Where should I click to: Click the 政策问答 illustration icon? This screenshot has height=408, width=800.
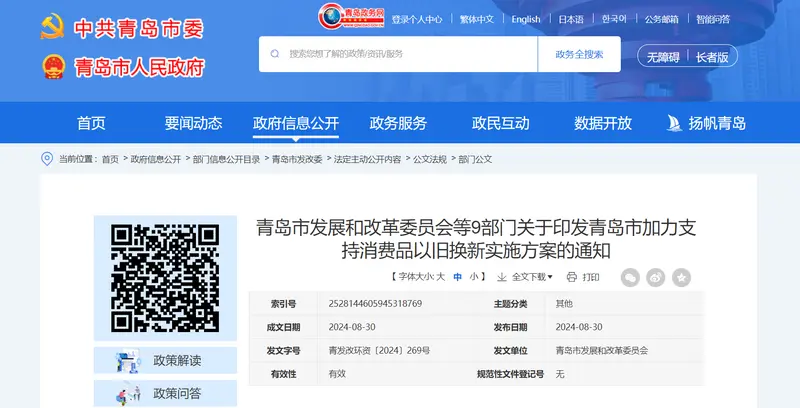[128, 394]
